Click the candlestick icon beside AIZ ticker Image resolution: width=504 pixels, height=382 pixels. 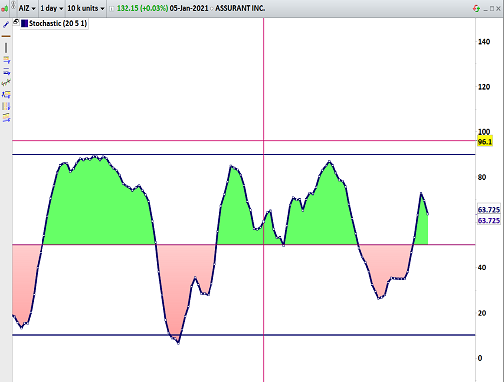pos(4,9)
